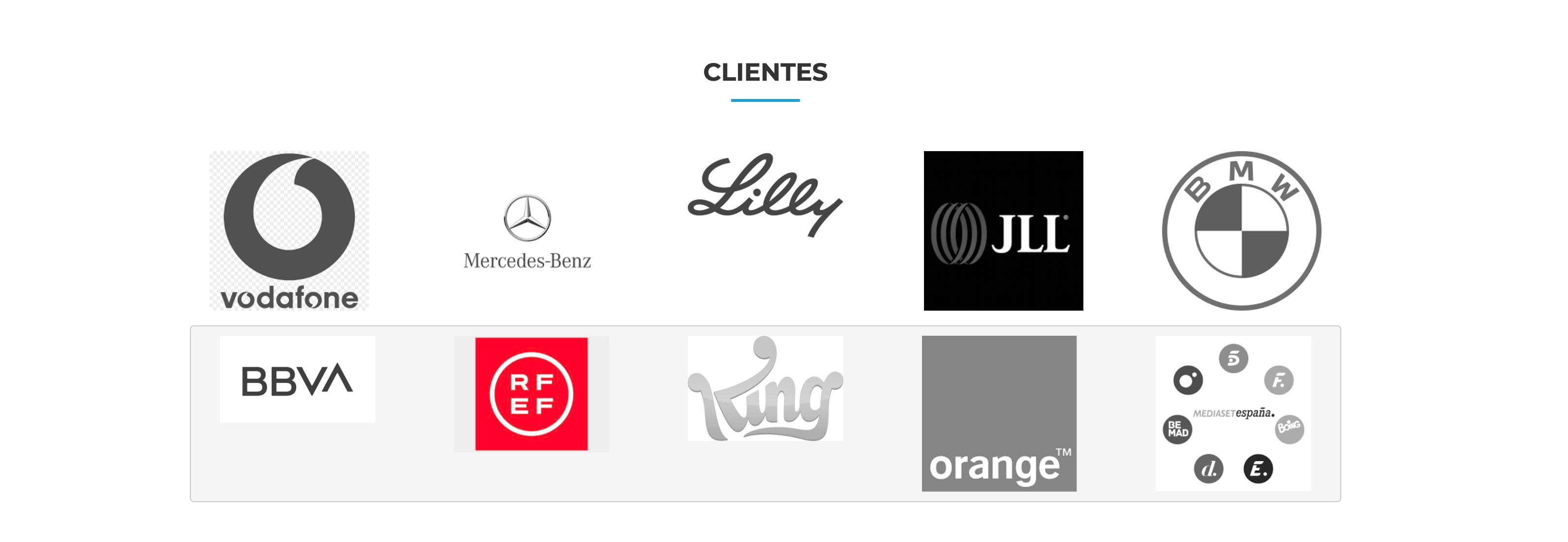Click the CLIENTES heading

(765, 72)
